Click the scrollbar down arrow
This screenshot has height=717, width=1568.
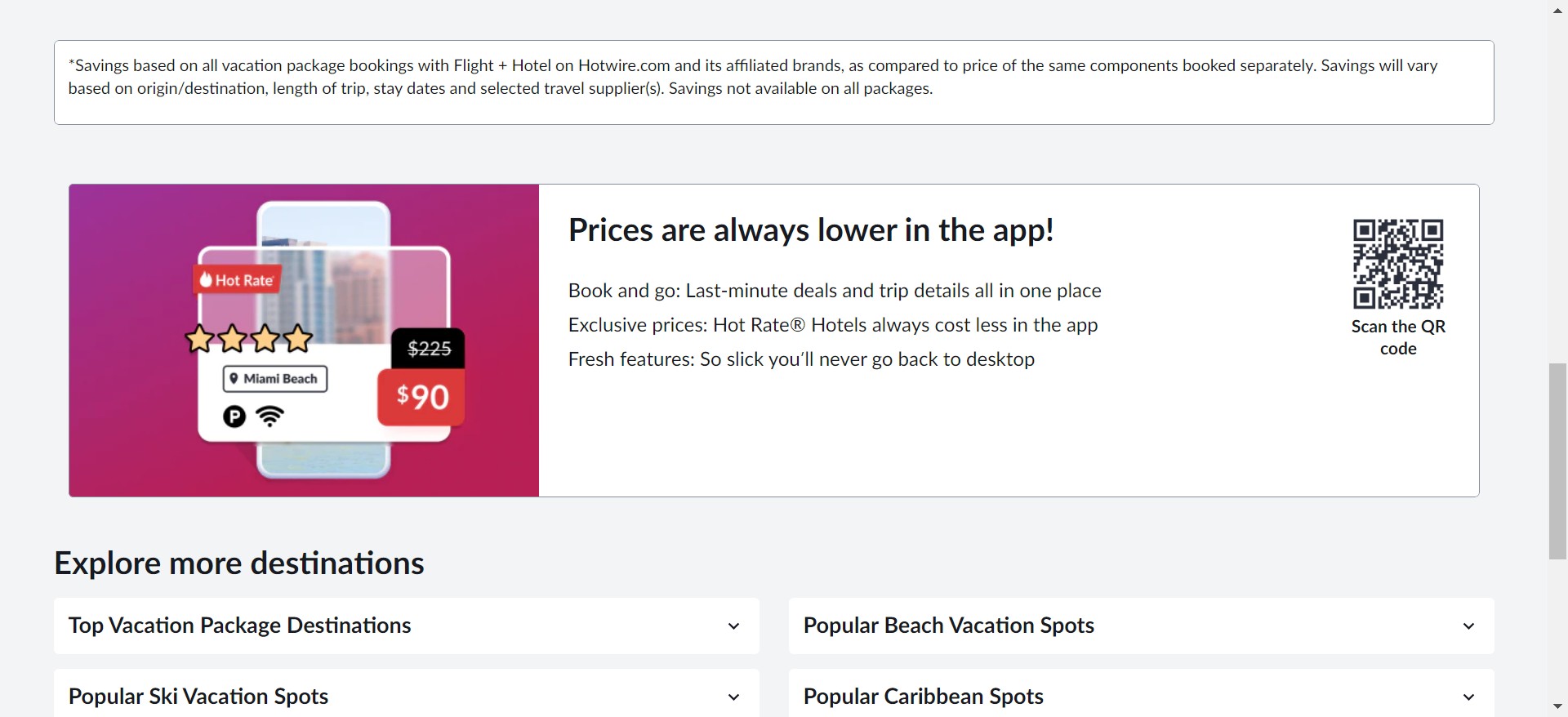(1558, 706)
